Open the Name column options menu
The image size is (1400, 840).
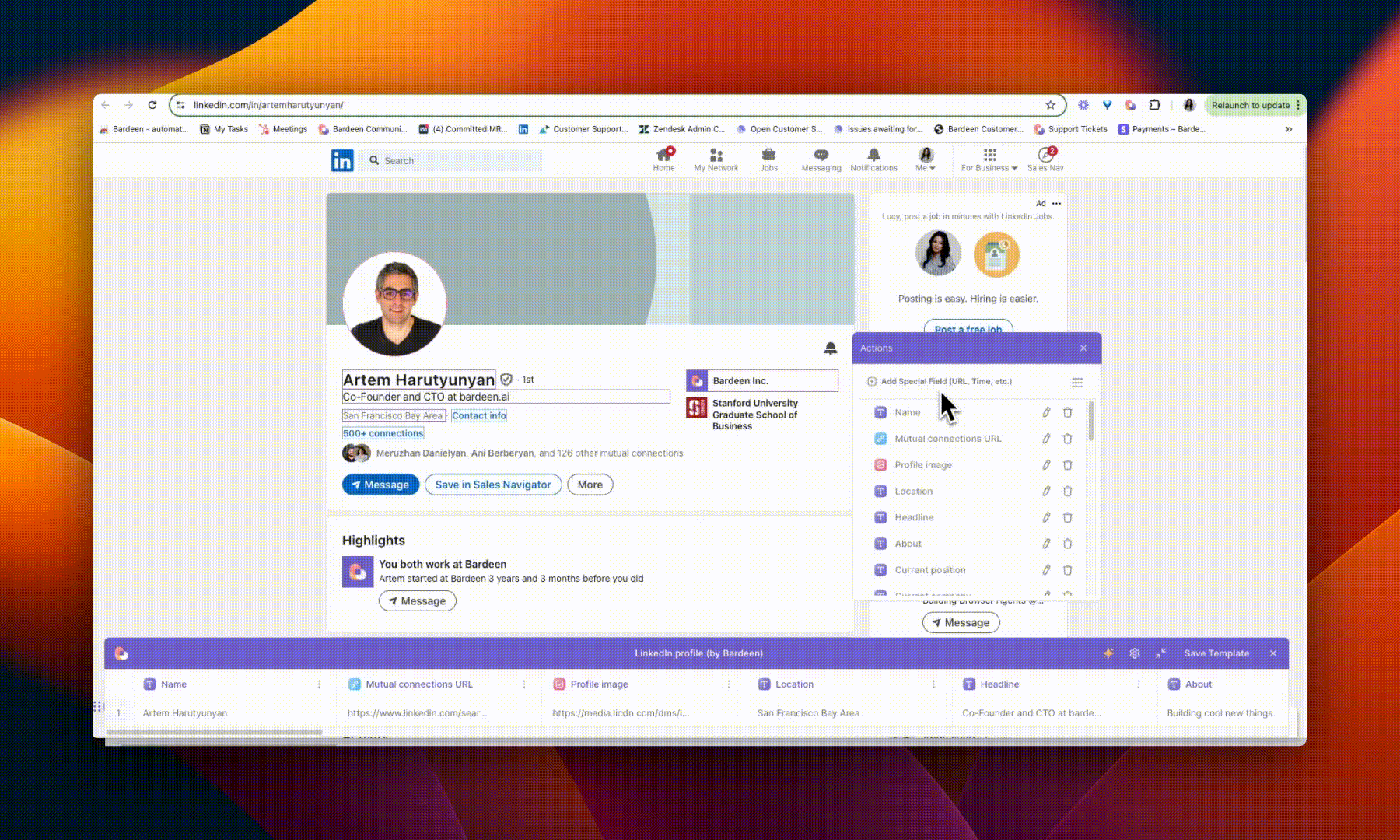pos(319,684)
